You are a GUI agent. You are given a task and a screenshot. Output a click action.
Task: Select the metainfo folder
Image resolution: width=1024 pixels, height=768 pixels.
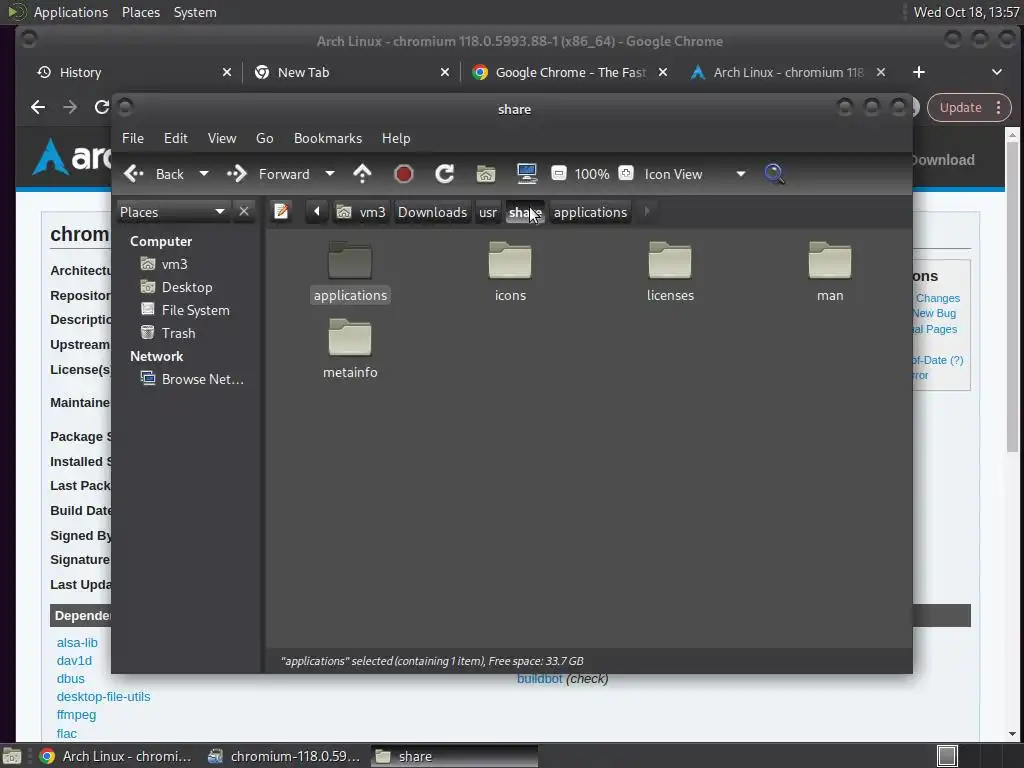[350, 347]
